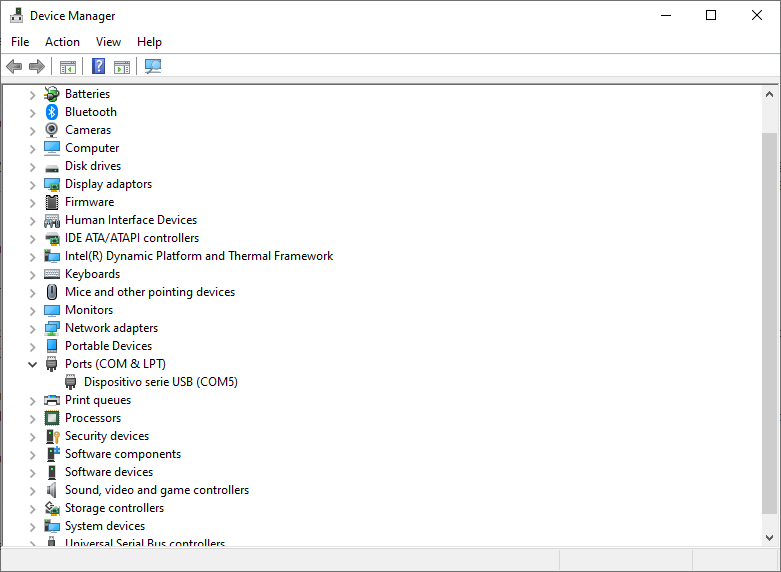
Task: Click the Back arrow toolbar icon
Action: coord(14,66)
